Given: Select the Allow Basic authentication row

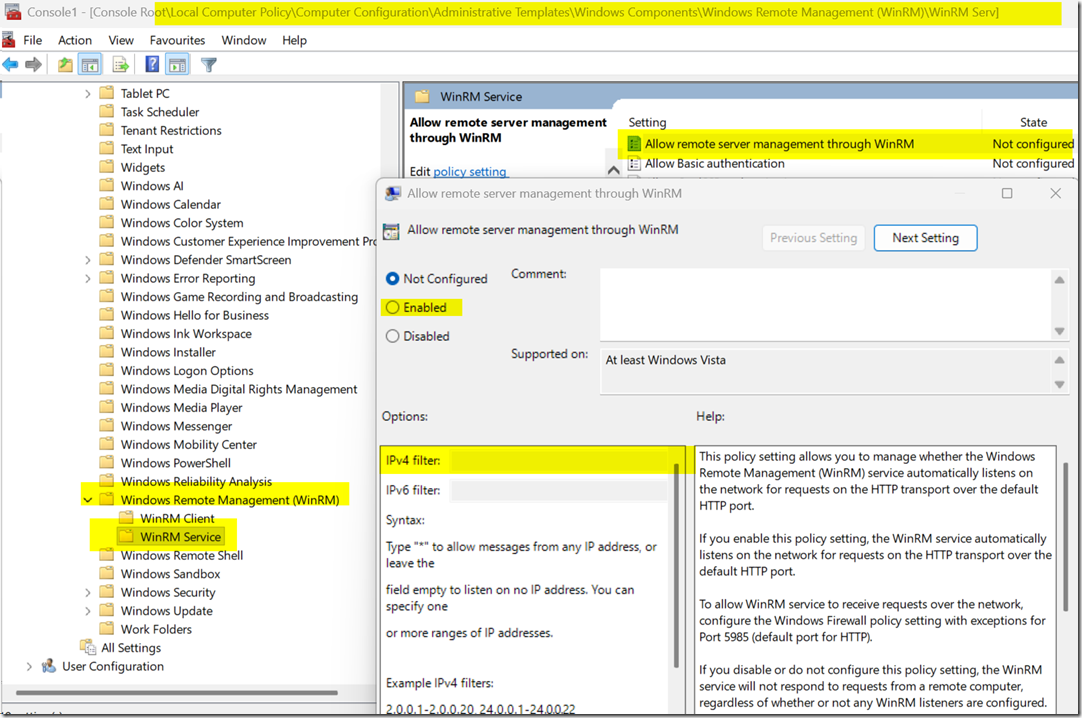Looking at the screenshot, I should pyautogui.click(x=850, y=163).
